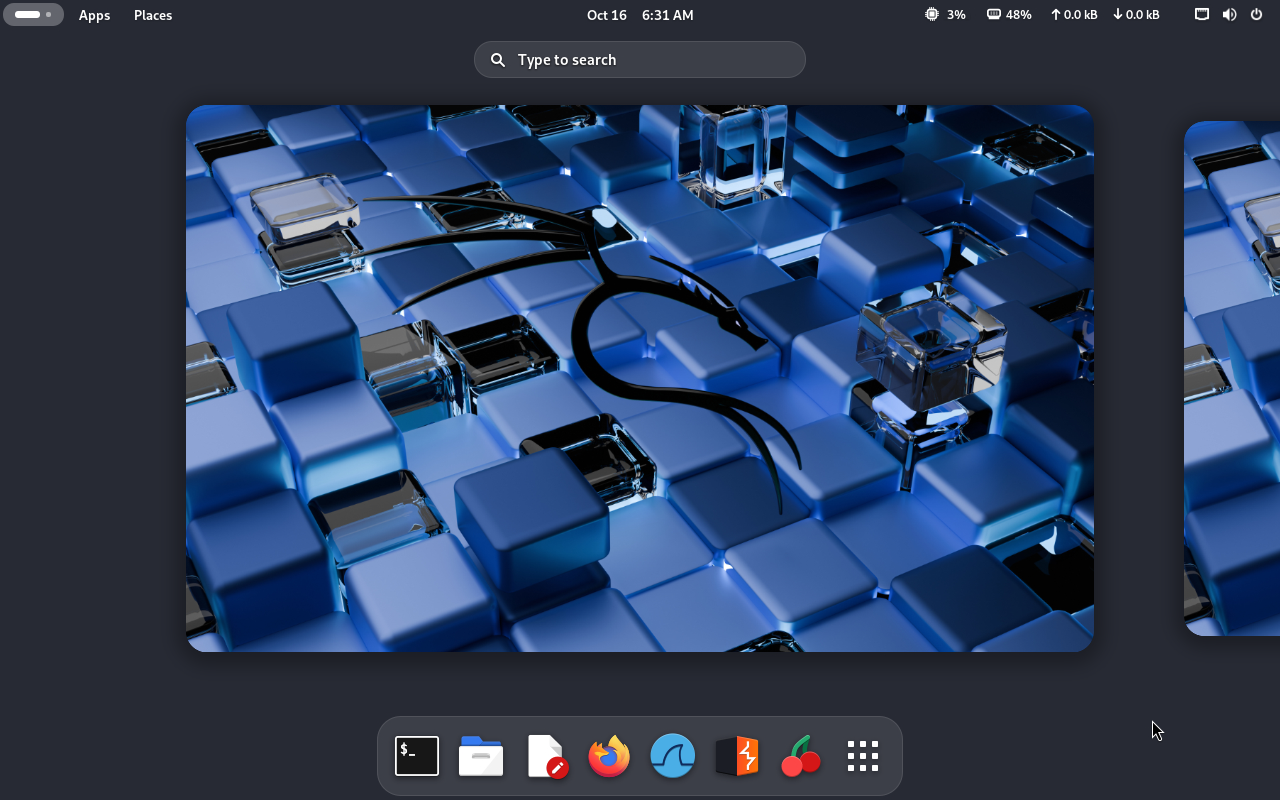Start Wireshark from the dock
The width and height of the screenshot is (1280, 800).
coord(673,756)
